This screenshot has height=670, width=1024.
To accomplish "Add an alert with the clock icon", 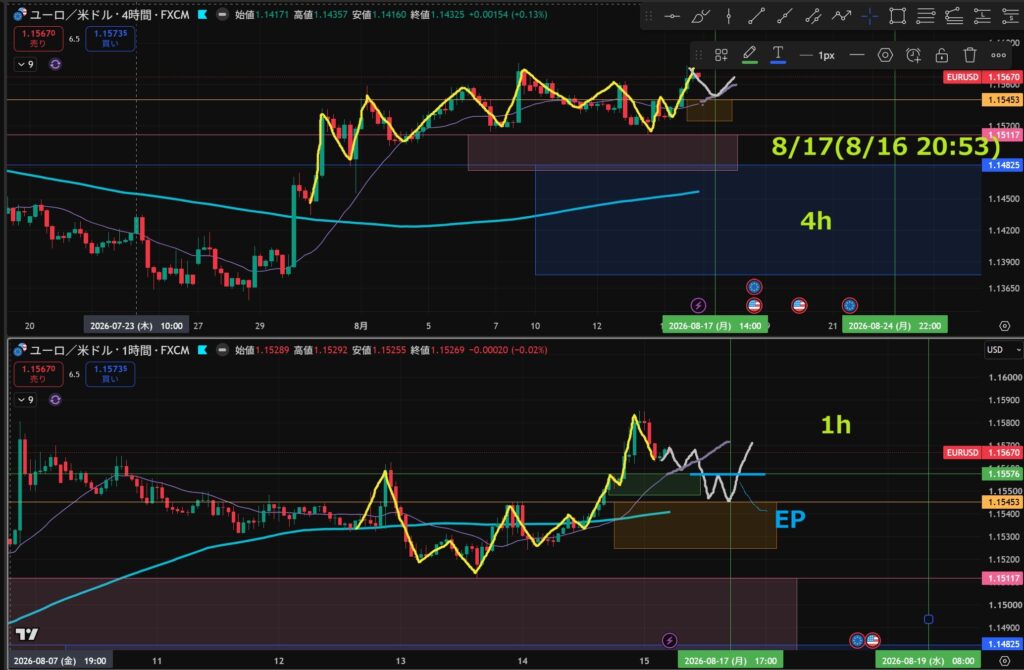I will [913, 56].
